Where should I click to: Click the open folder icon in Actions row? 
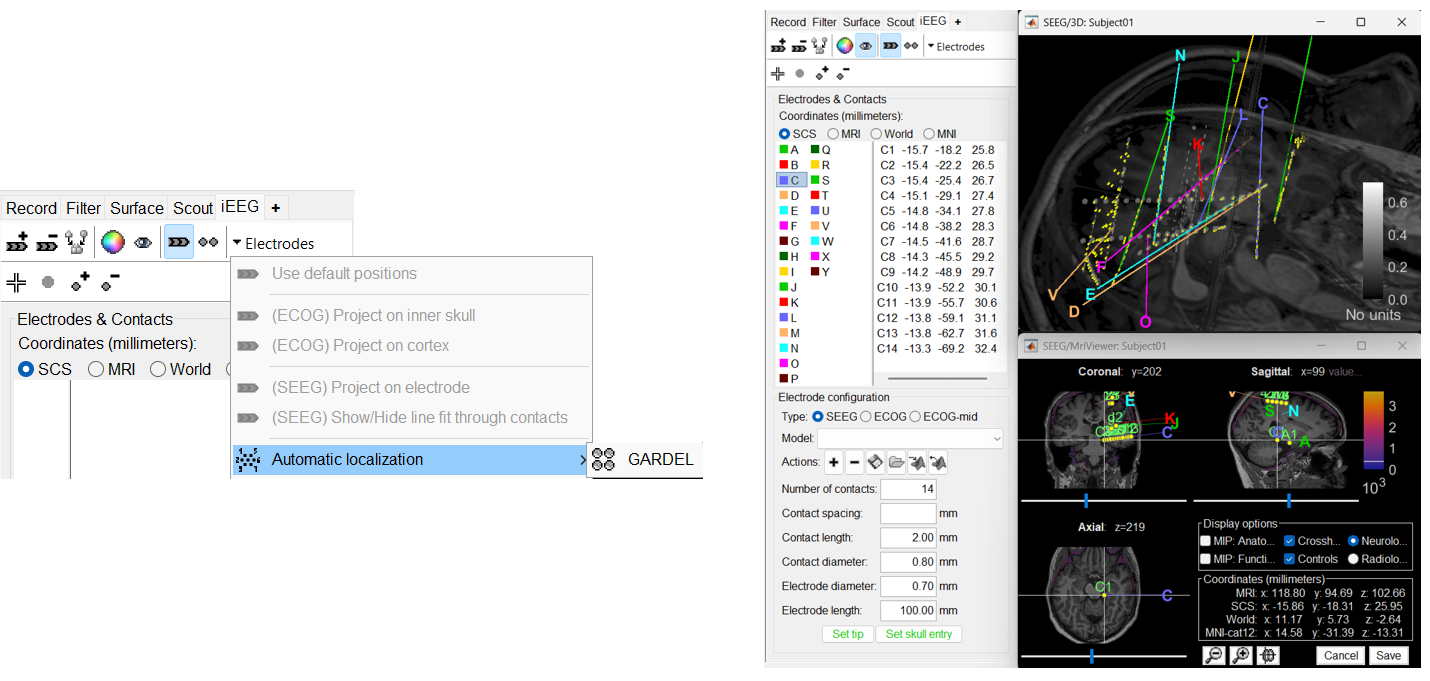(895, 462)
